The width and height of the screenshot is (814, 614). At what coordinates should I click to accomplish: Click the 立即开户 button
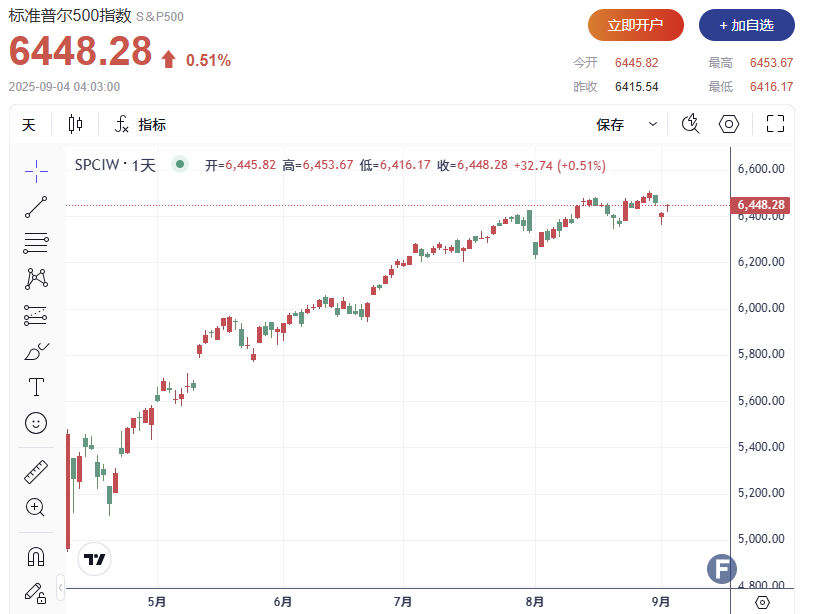point(635,25)
